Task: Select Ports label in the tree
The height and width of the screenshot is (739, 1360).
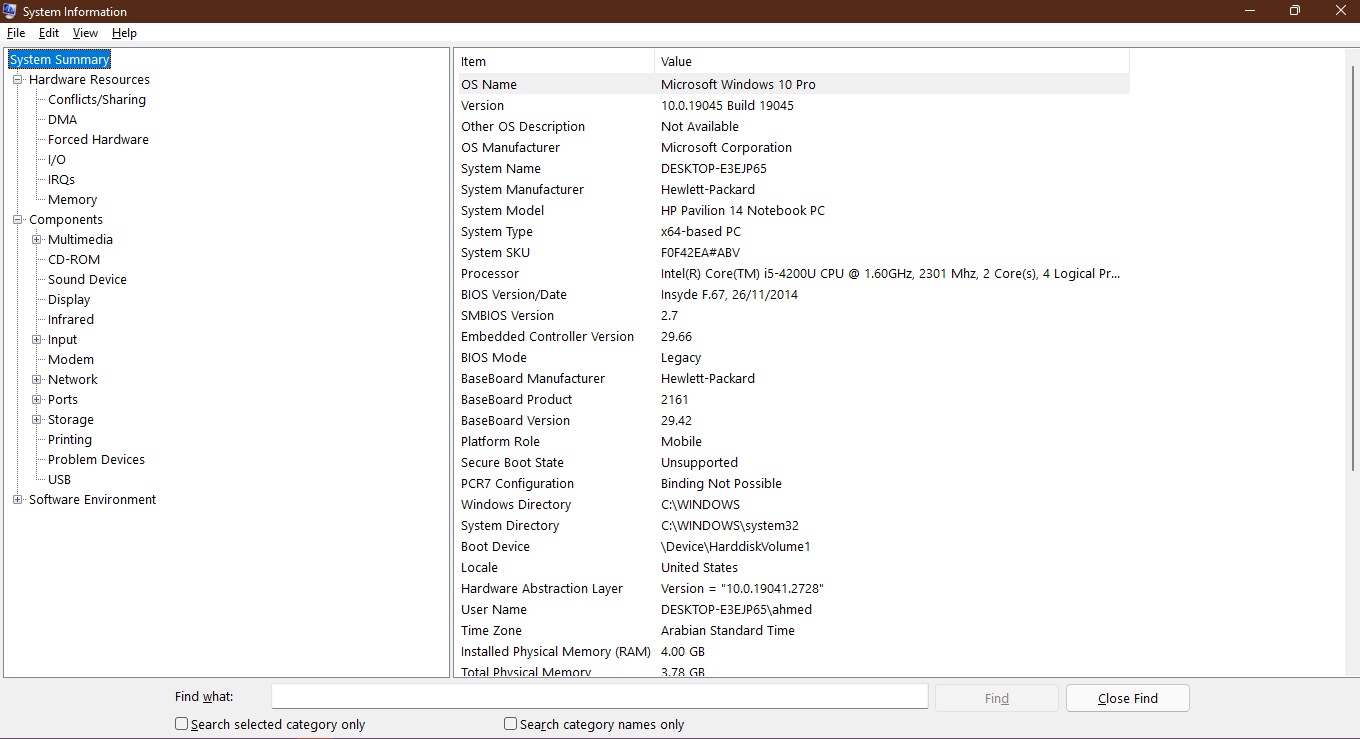Action: pos(63,400)
